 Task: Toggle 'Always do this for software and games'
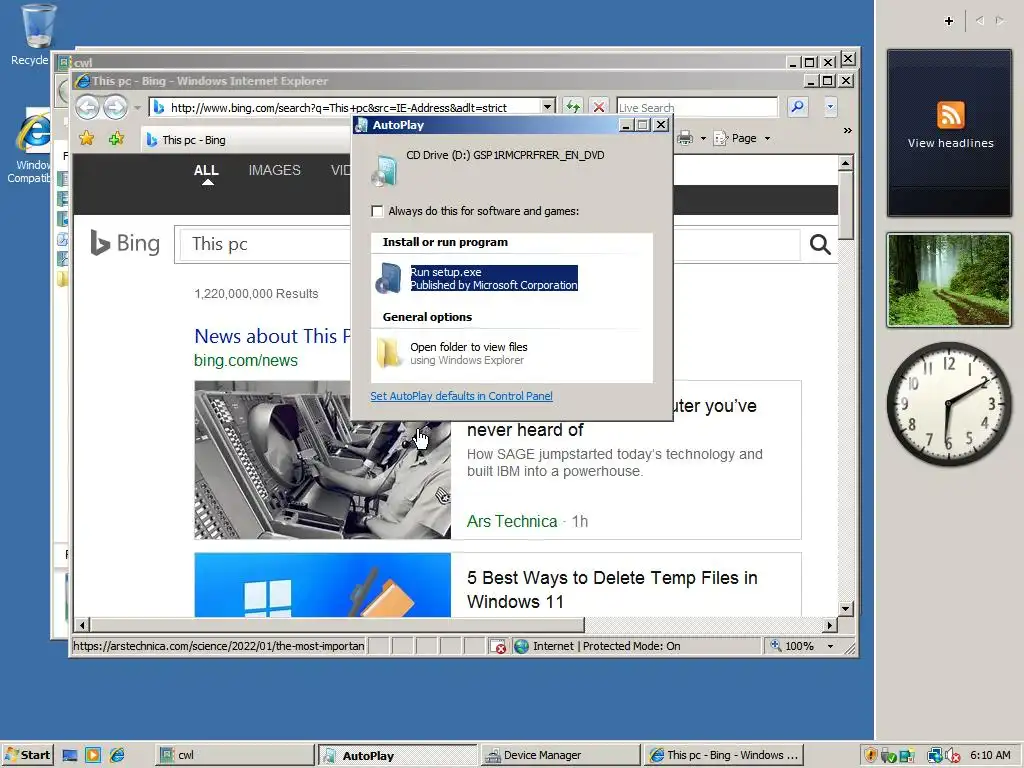click(377, 211)
